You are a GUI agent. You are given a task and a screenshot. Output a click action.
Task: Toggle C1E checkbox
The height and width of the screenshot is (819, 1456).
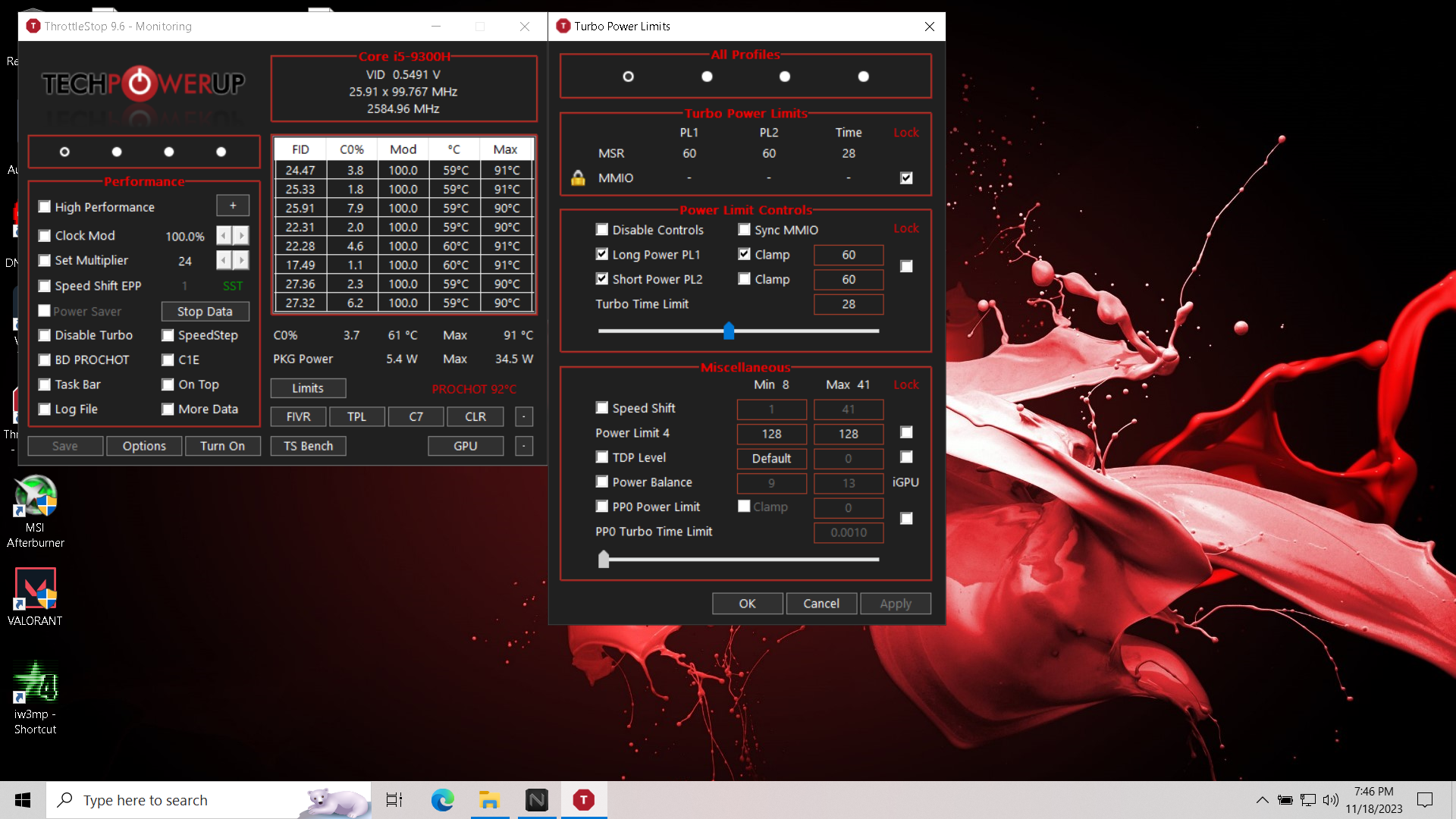(168, 359)
